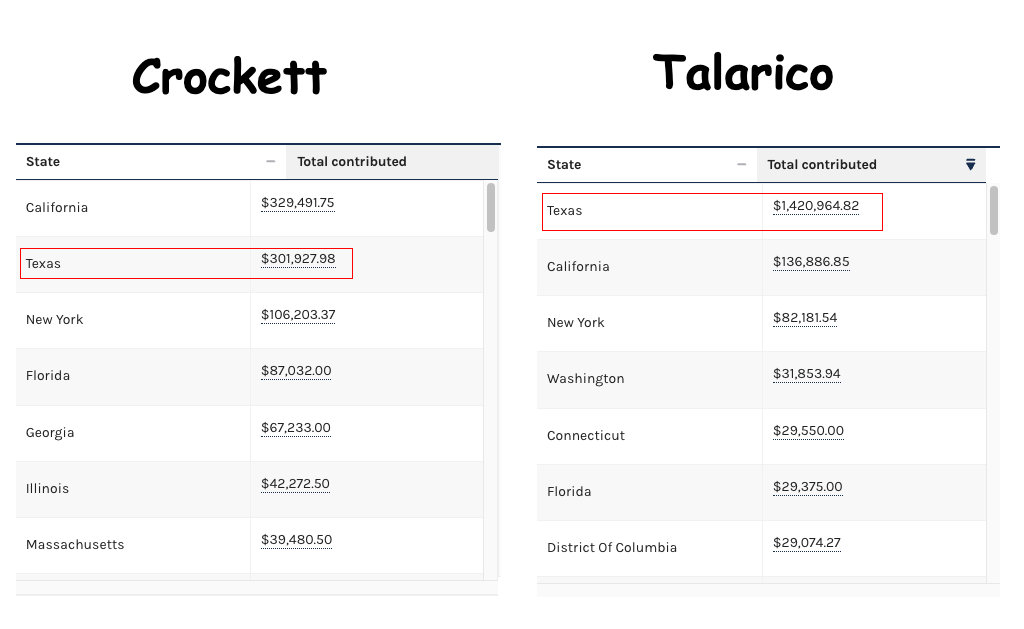The width and height of the screenshot is (1024, 629).
Task: Open the $1,420,964.82 Texas contribution link
Action: pyautogui.click(x=815, y=206)
